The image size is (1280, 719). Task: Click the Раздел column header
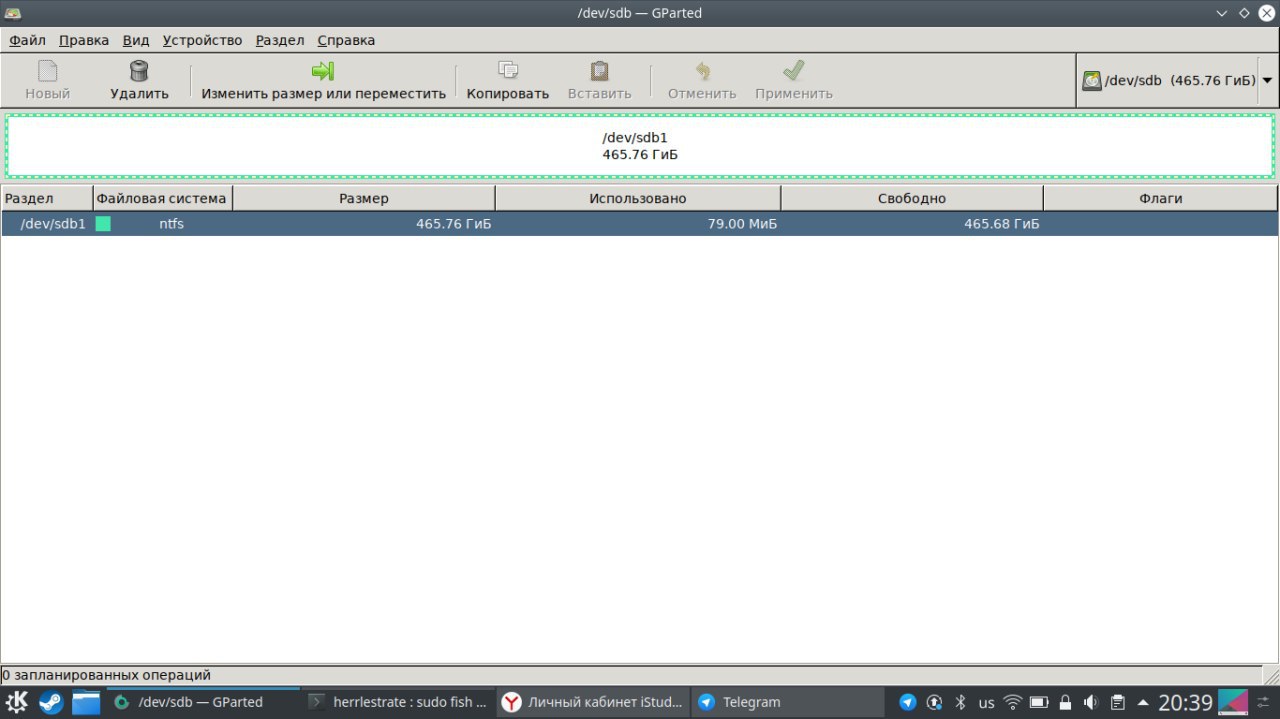click(47, 198)
